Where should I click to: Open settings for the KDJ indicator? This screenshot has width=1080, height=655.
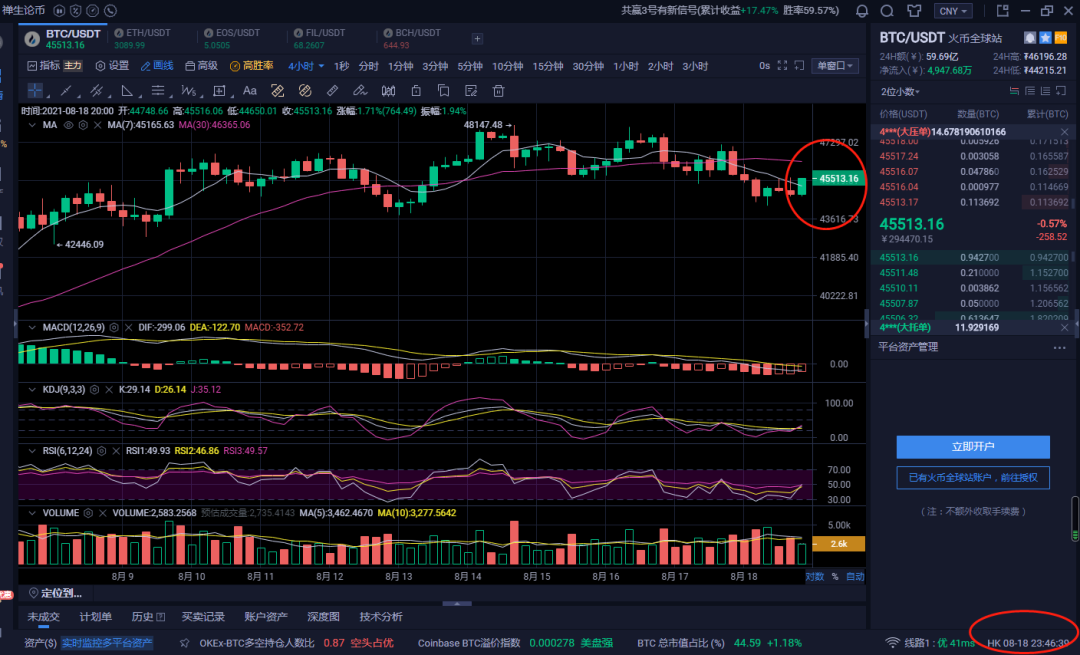(x=94, y=390)
